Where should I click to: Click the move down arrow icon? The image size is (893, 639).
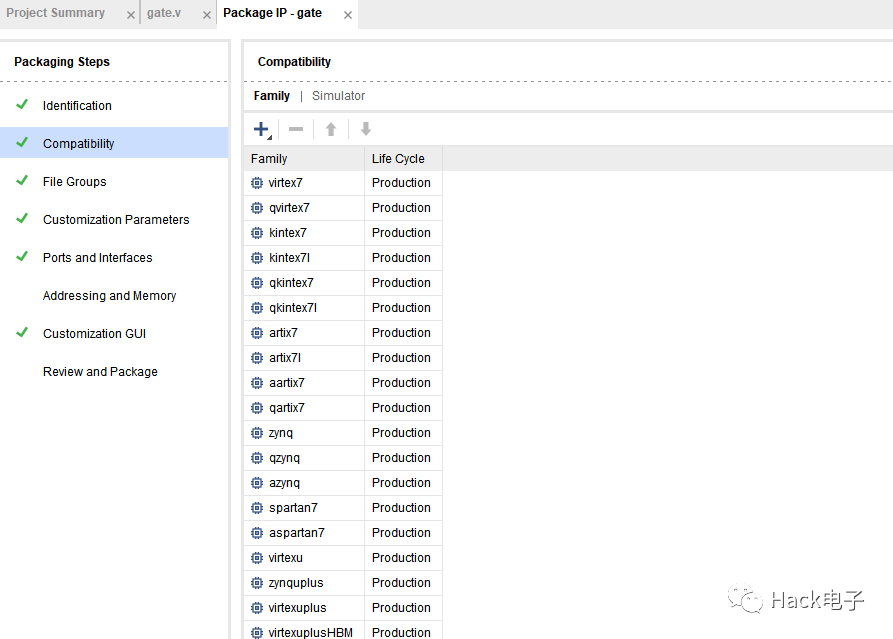coord(366,129)
